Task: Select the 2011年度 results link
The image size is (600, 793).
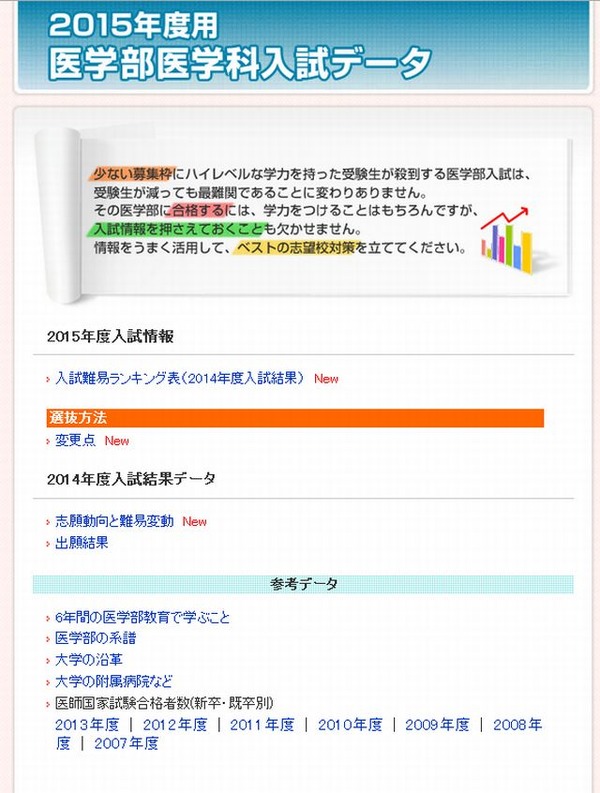Action: [262, 724]
